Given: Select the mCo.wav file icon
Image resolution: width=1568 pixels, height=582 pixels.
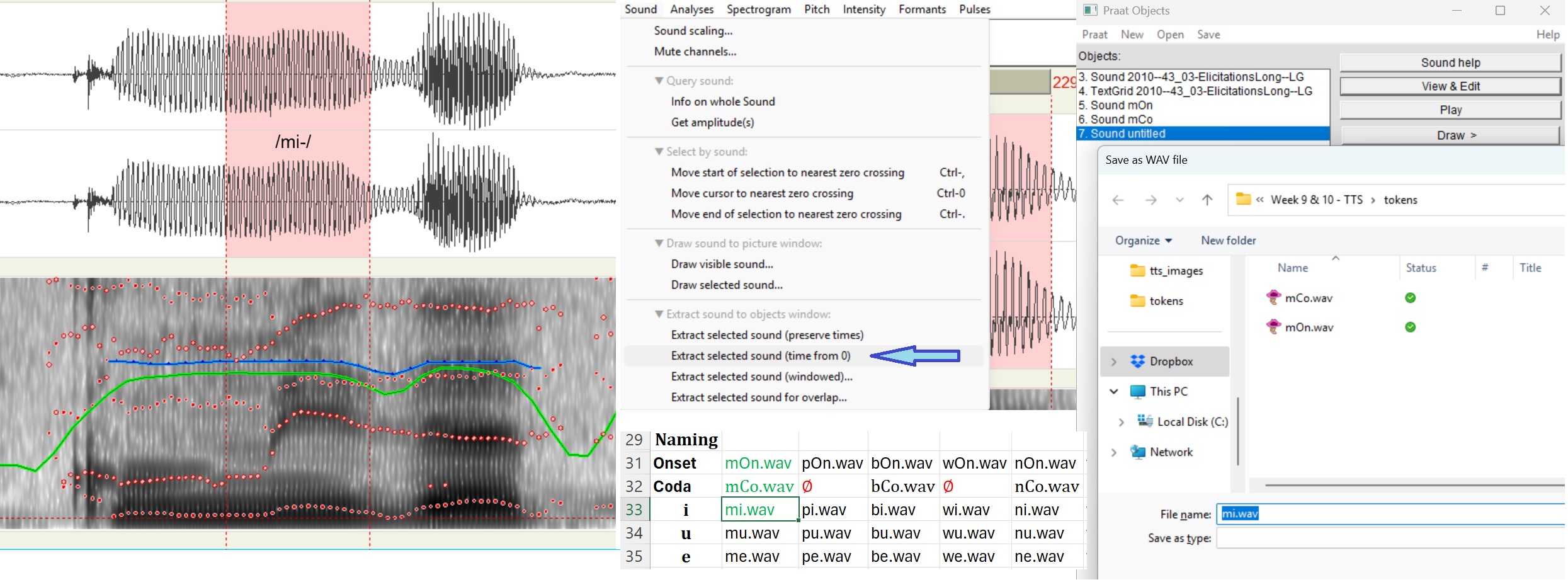Looking at the screenshot, I should point(1273,297).
